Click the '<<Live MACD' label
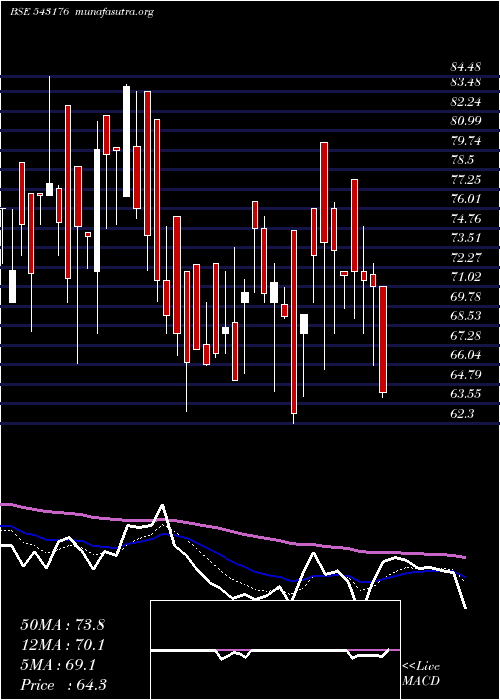The image size is (500, 700). point(421,674)
